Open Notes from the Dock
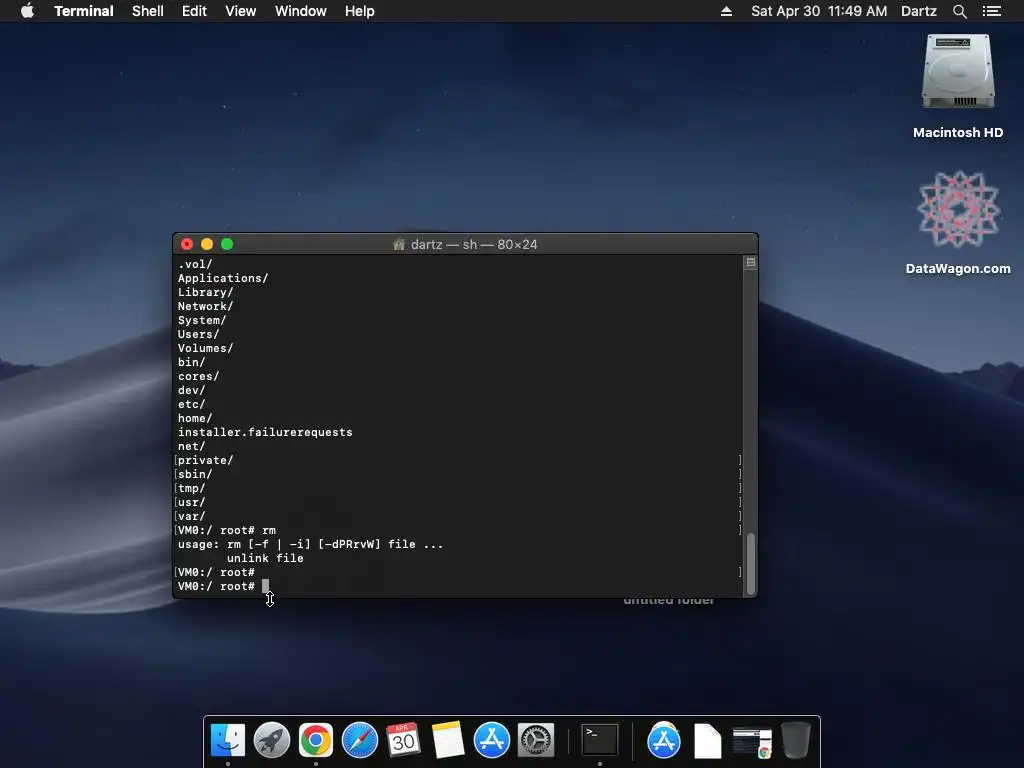The width and height of the screenshot is (1024, 768). click(x=447, y=740)
